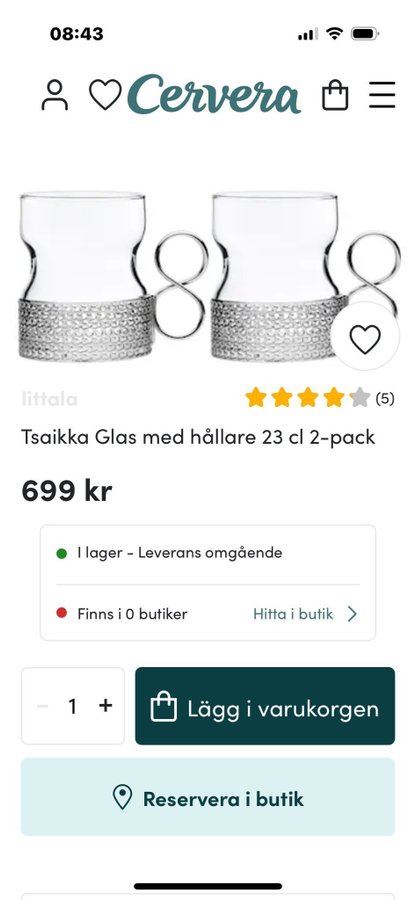Select the quantity field showing 1

click(72, 706)
